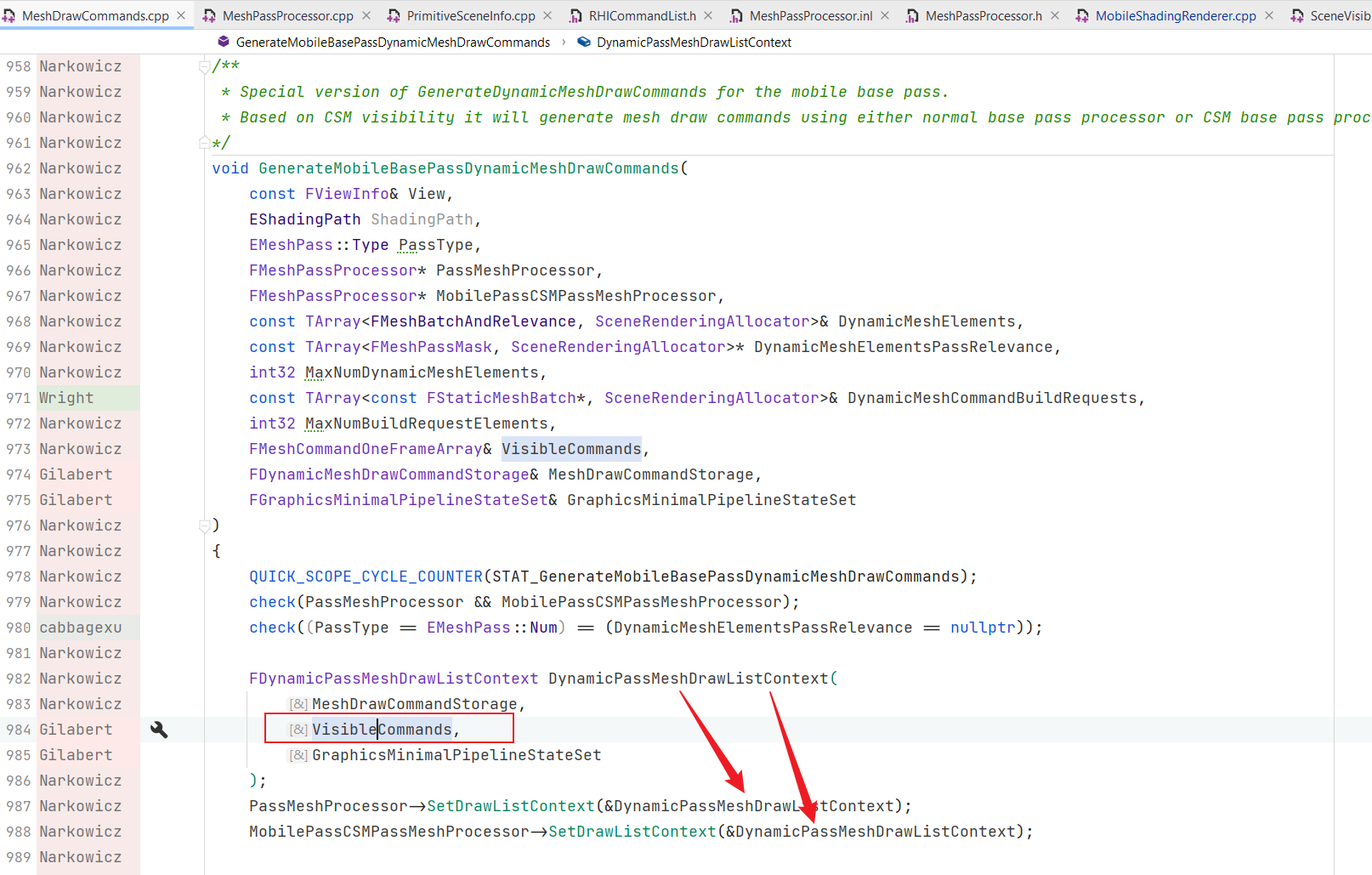Open the RHICommandList.h tab
This screenshot has width=1372, height=875.
[643, 16]
